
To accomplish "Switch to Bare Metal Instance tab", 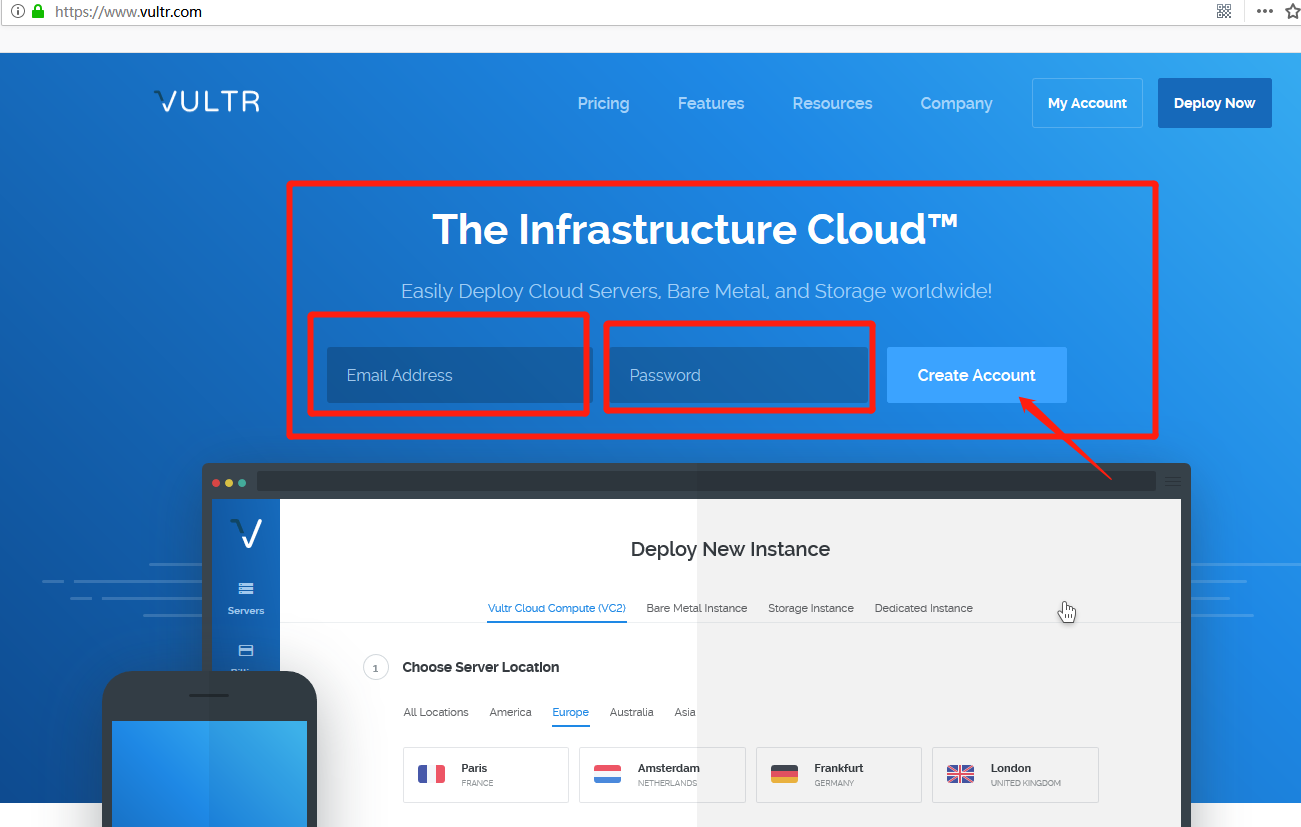I will 697,608.
